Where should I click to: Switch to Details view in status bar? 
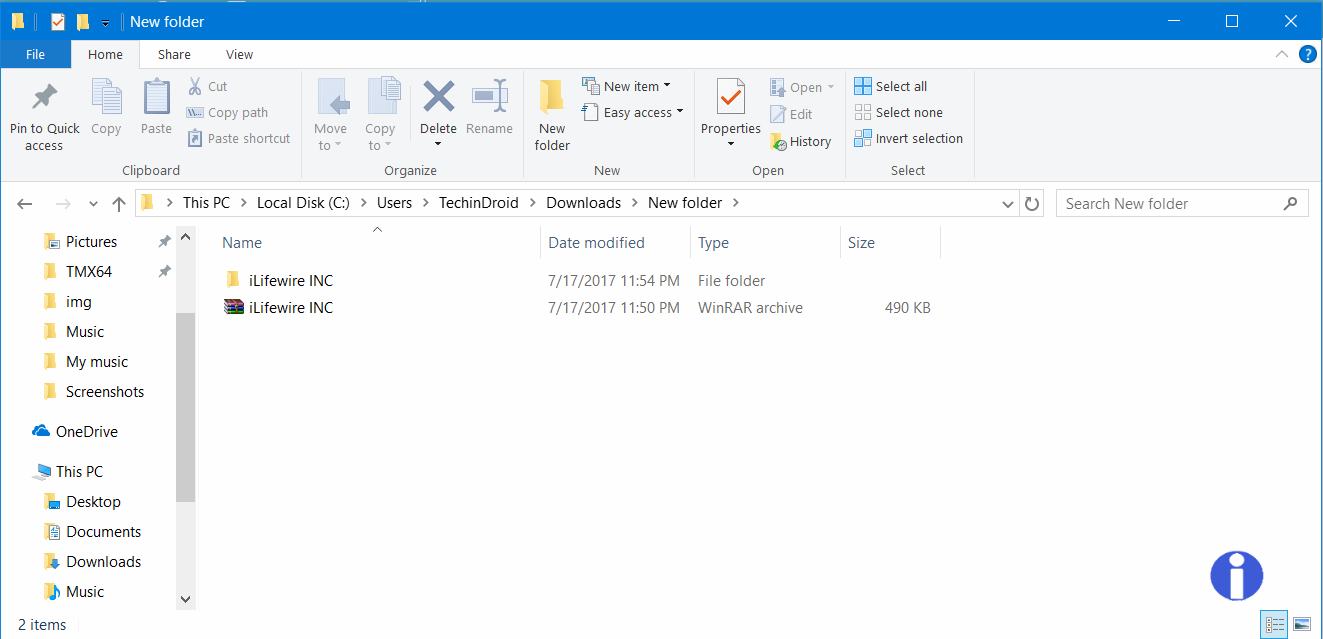pos(1275,624)
